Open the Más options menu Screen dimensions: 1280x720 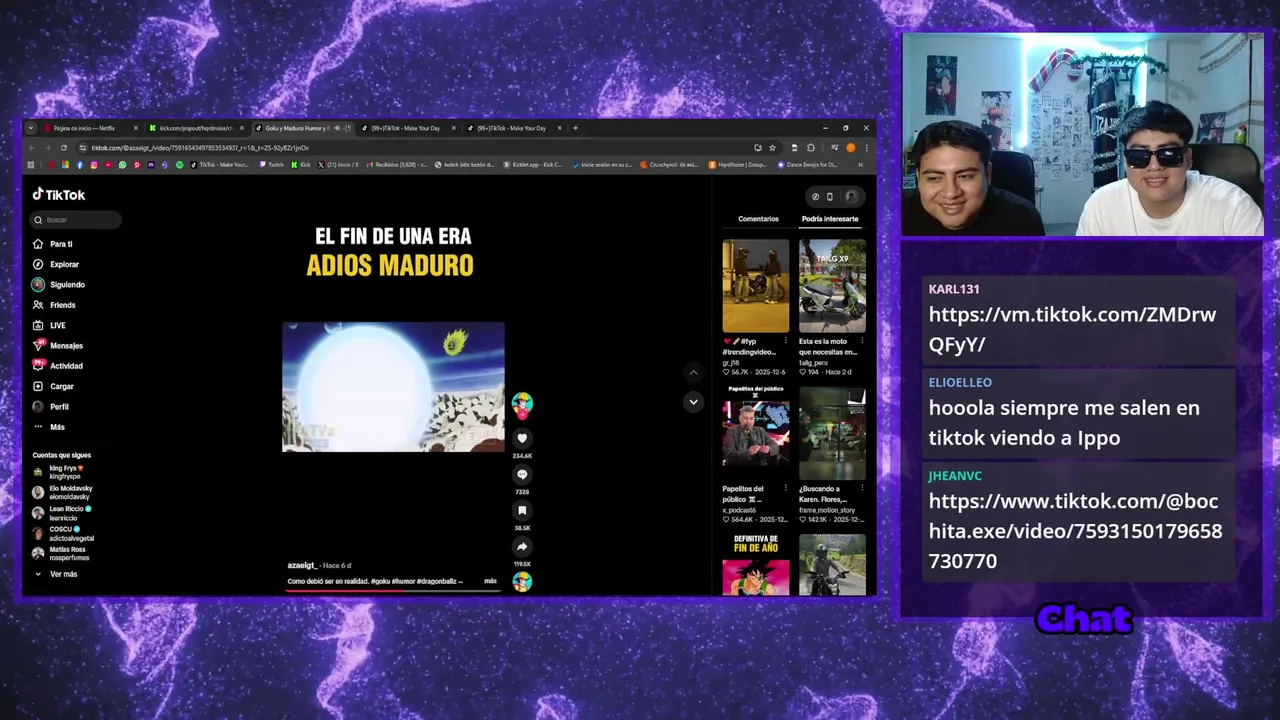tap(48, 427)
